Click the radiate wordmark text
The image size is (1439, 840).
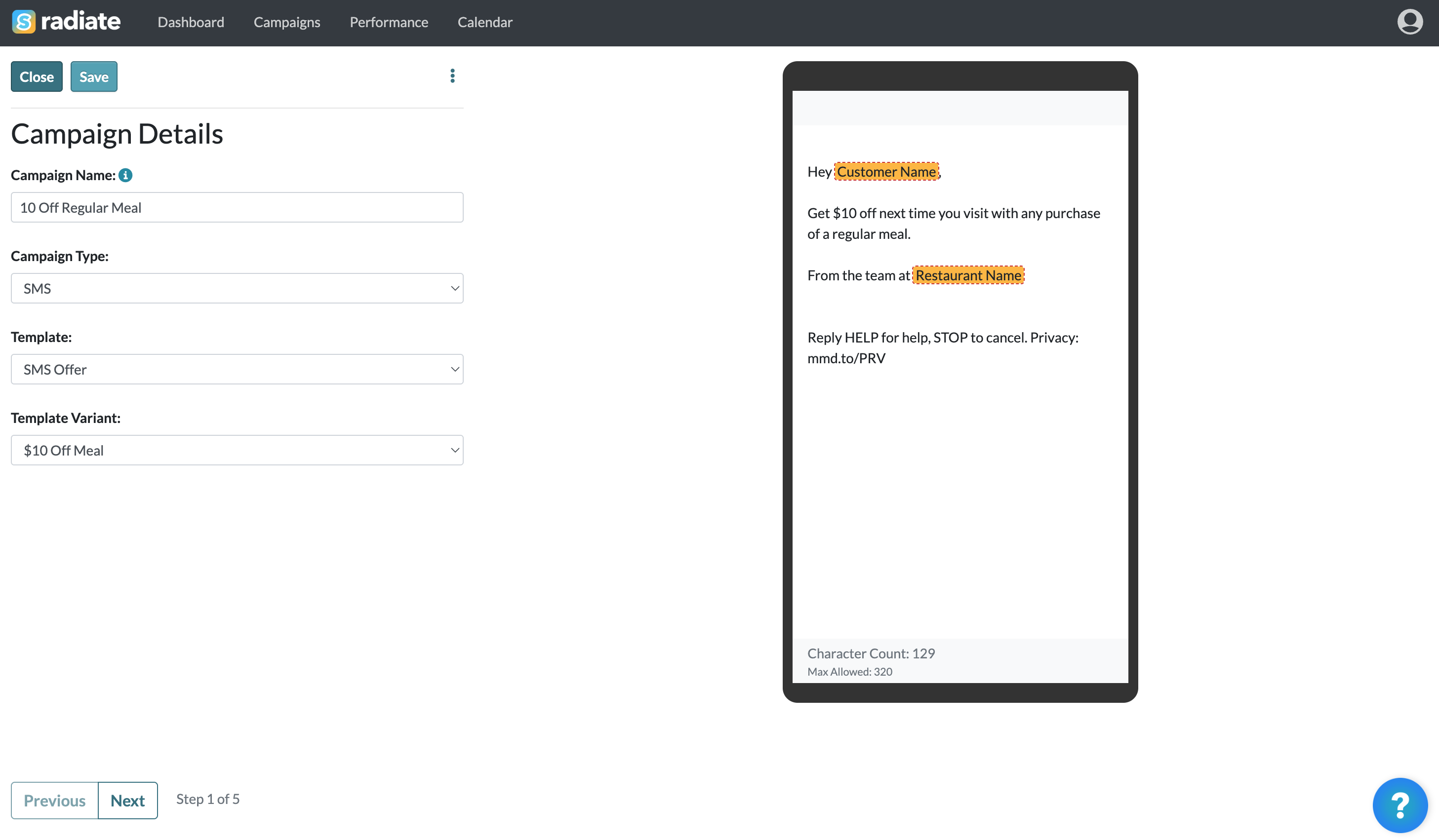coord(80,22)
